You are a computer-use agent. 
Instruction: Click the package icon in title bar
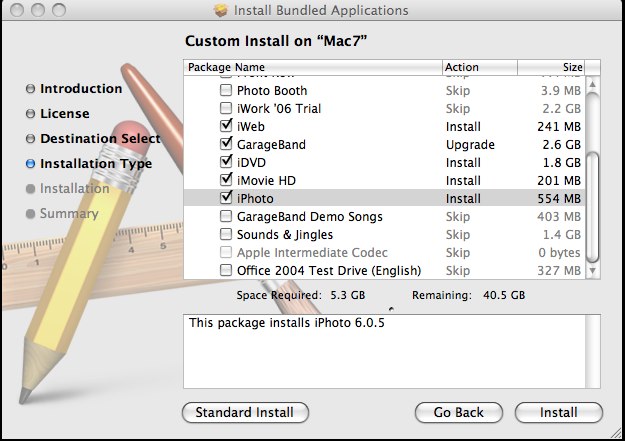tap(220, 10)
